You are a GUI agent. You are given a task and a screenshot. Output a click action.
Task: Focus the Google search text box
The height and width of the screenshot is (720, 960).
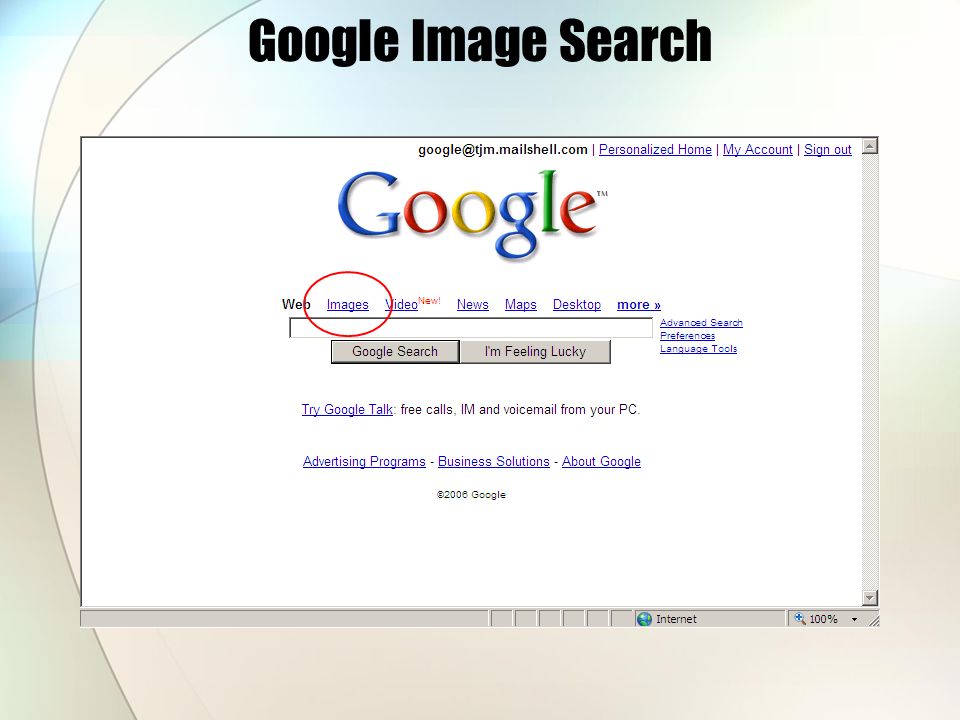(471, 328)
